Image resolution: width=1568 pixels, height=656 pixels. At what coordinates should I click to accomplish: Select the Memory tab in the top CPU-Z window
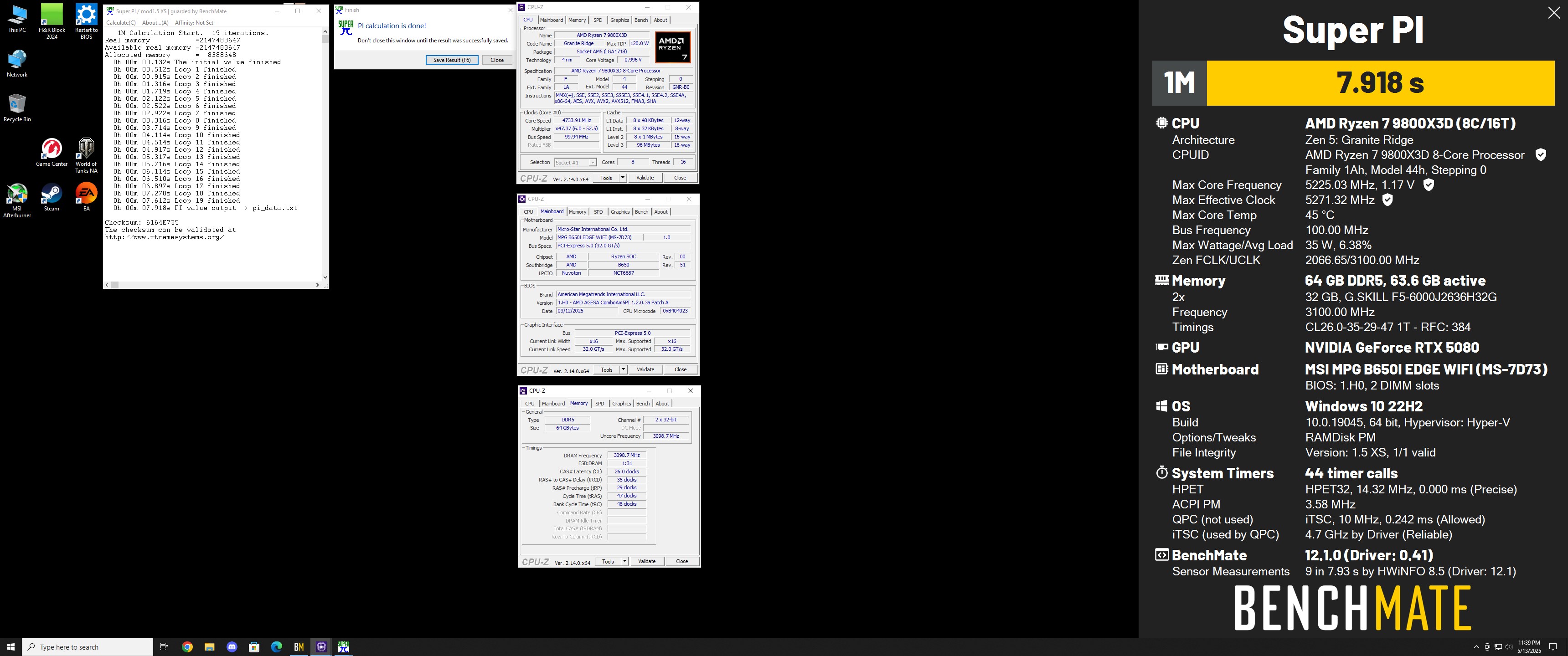(577, 20)
